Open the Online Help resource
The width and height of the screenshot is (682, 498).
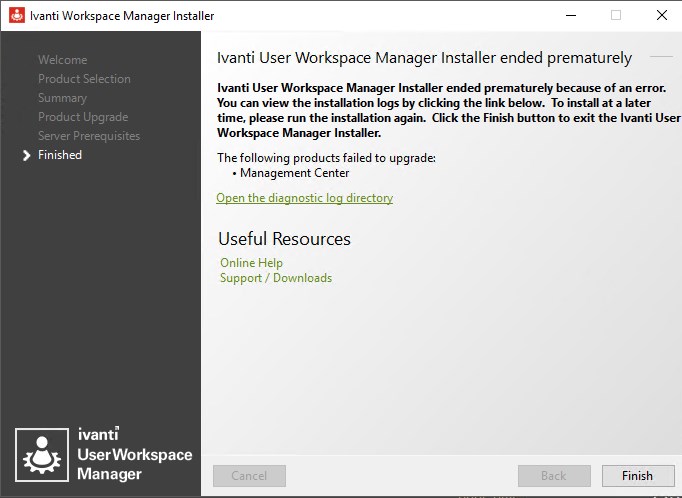(x=251, y=263)
